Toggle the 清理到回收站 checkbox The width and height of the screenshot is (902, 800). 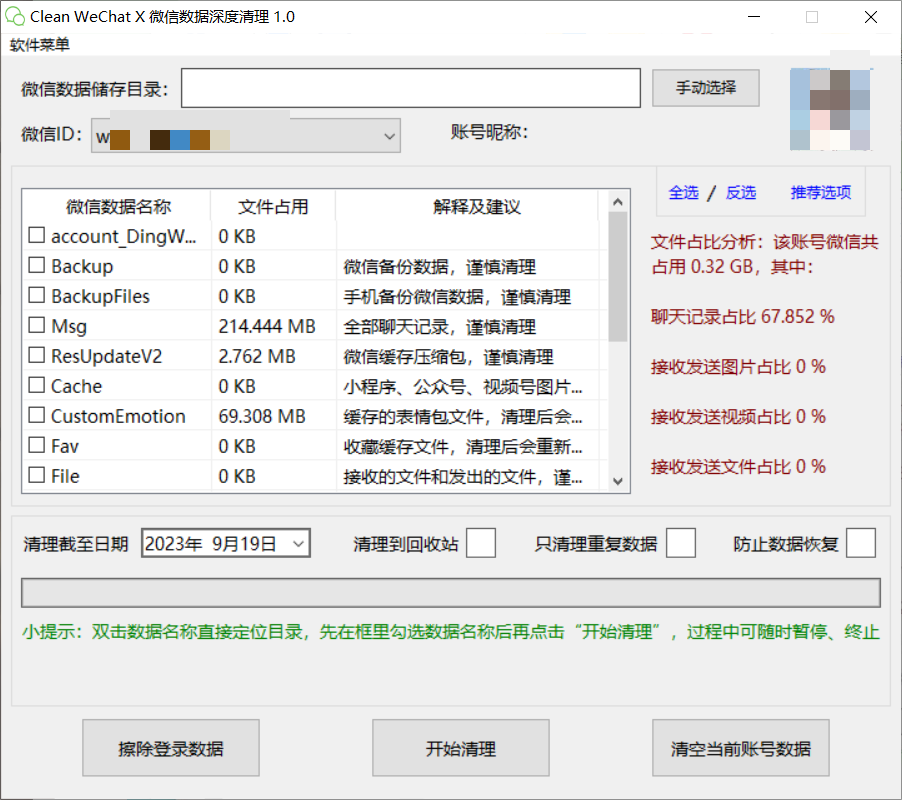(x=481, y=543)
